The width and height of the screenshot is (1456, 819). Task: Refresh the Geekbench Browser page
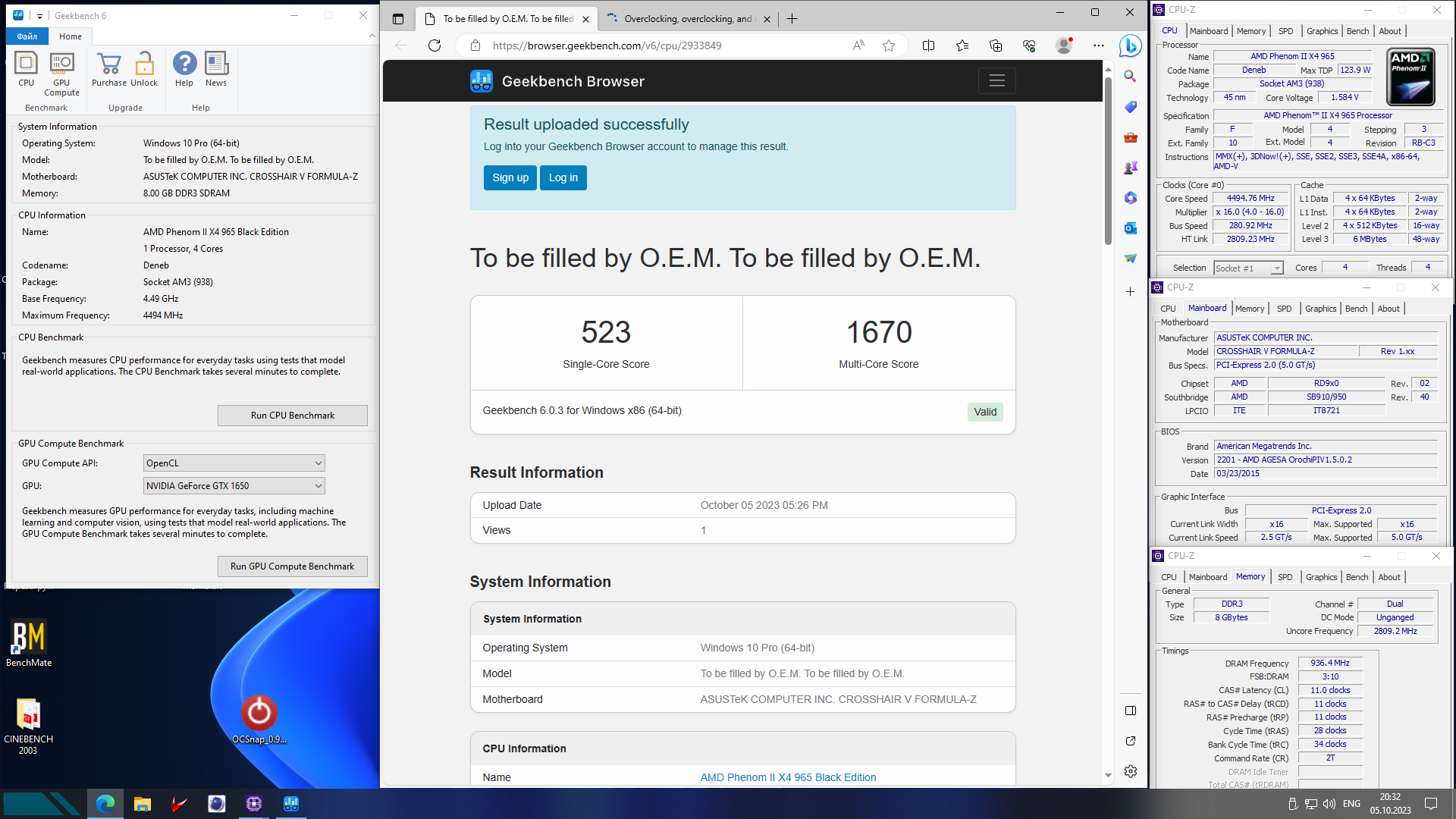pyautogui.click(x=435, y=45)
